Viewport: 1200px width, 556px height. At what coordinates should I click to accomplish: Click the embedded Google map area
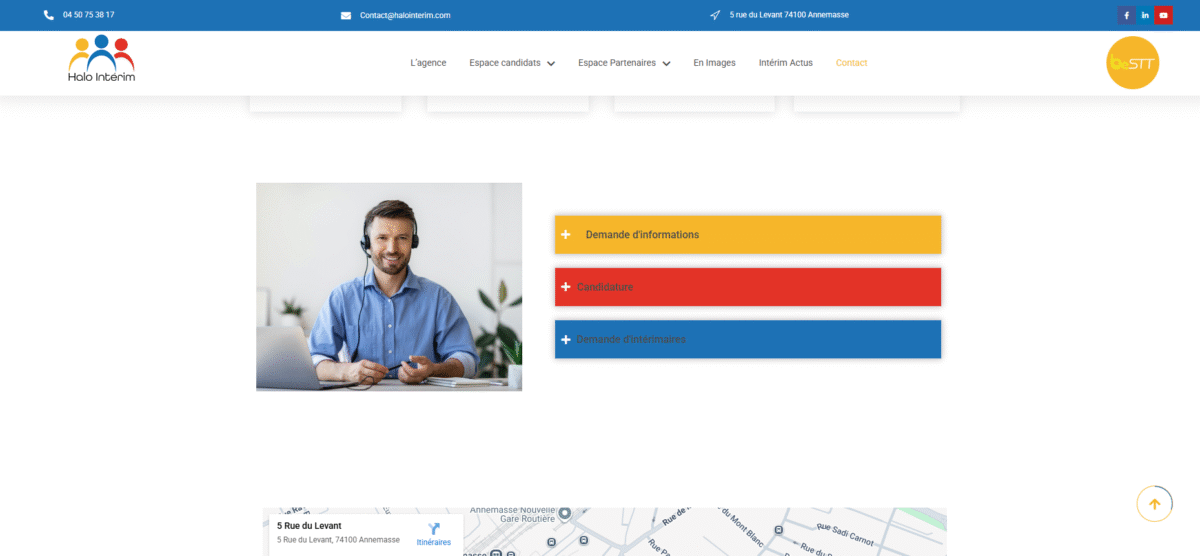tap(604, 532)
